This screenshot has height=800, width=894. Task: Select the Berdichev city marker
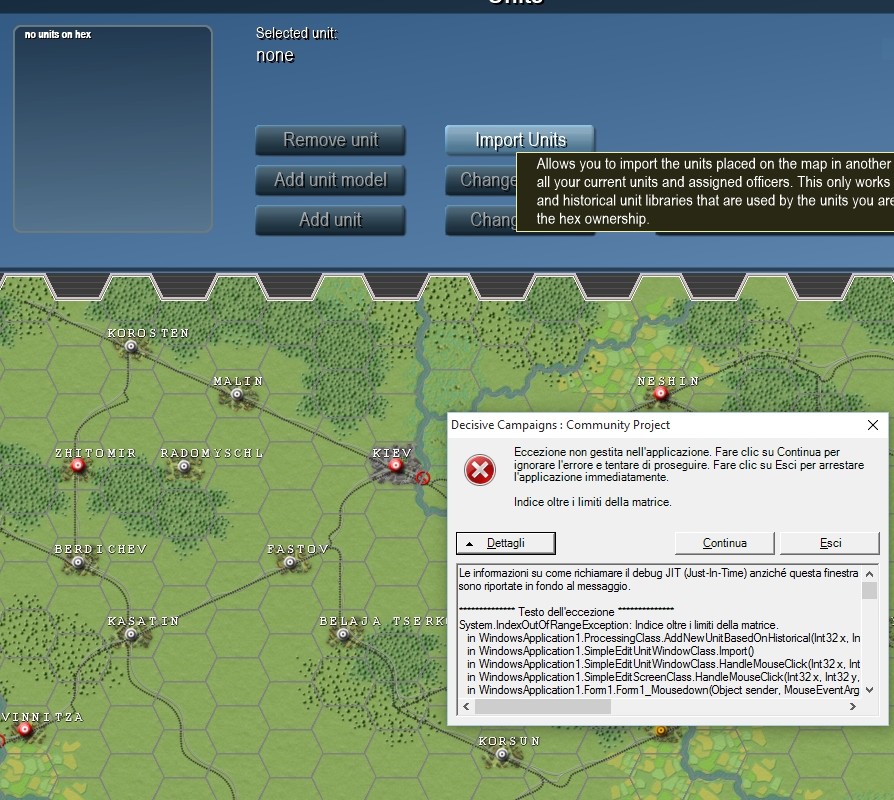point(78,562)
